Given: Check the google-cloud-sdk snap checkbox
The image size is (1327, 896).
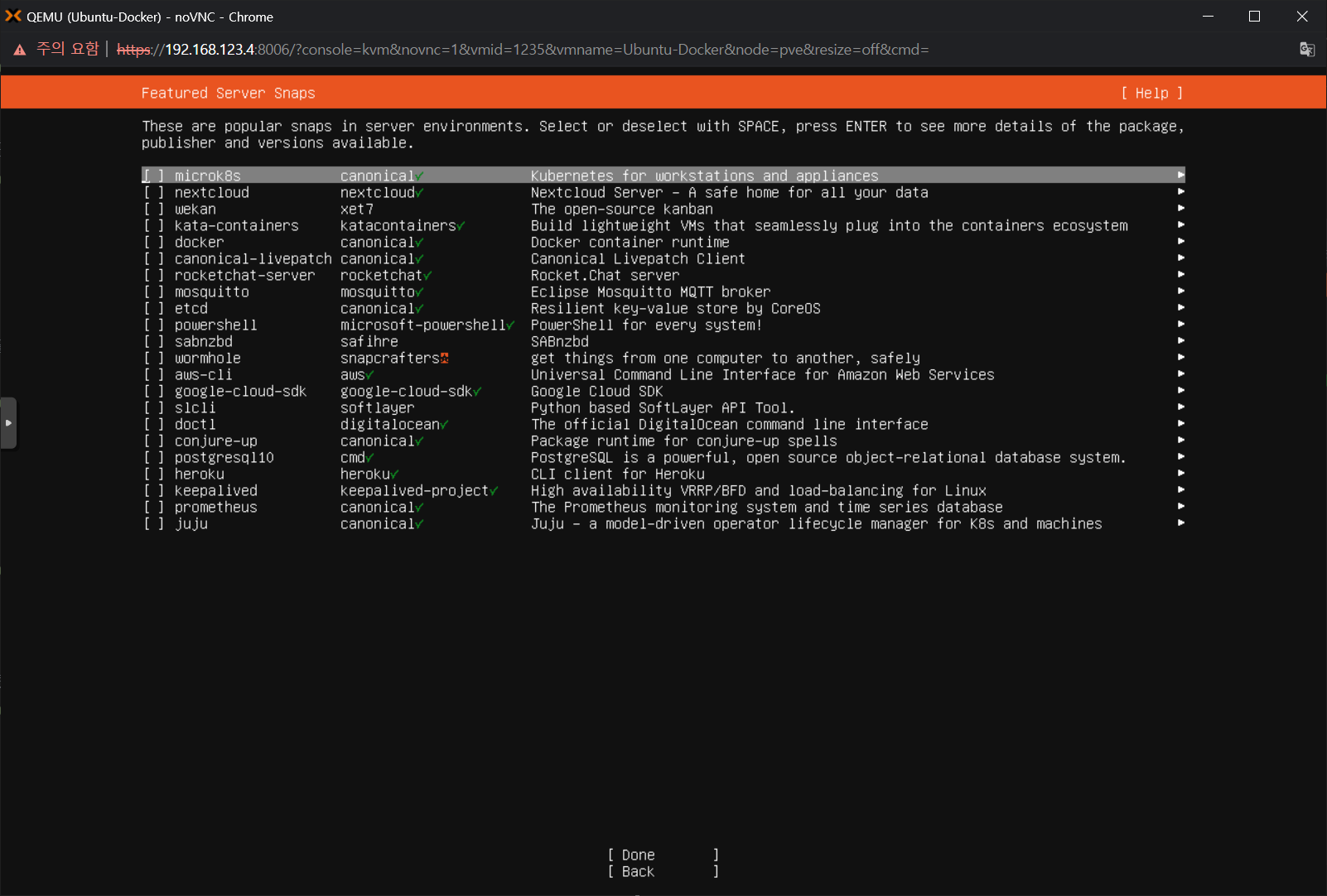Looking at the screenshot, I should click(x=153, y=391).
